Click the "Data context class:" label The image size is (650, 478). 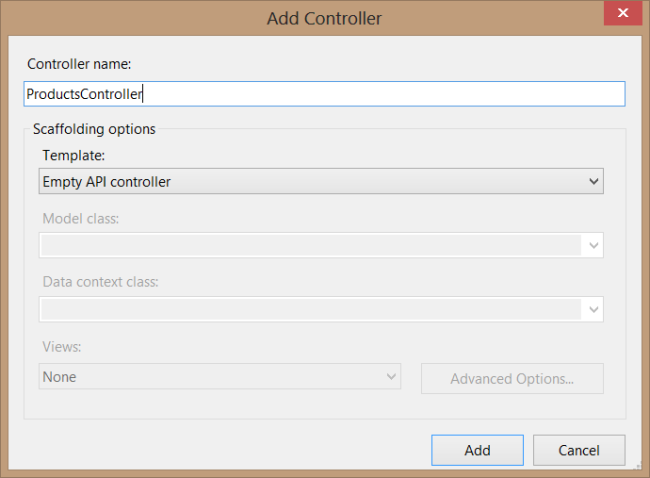click(x=100, y=282)
